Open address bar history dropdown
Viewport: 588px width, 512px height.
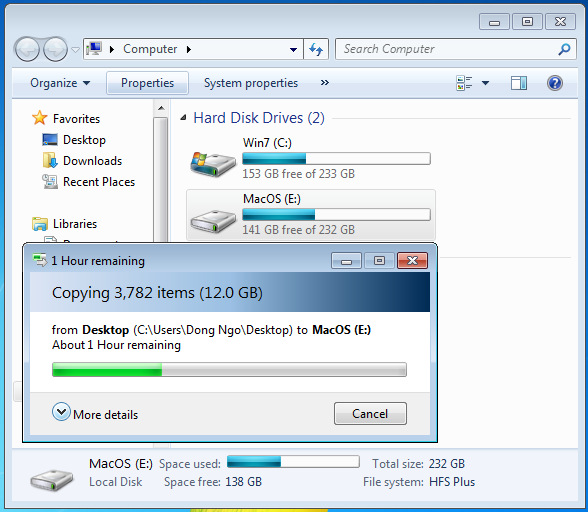click(294, 49)
